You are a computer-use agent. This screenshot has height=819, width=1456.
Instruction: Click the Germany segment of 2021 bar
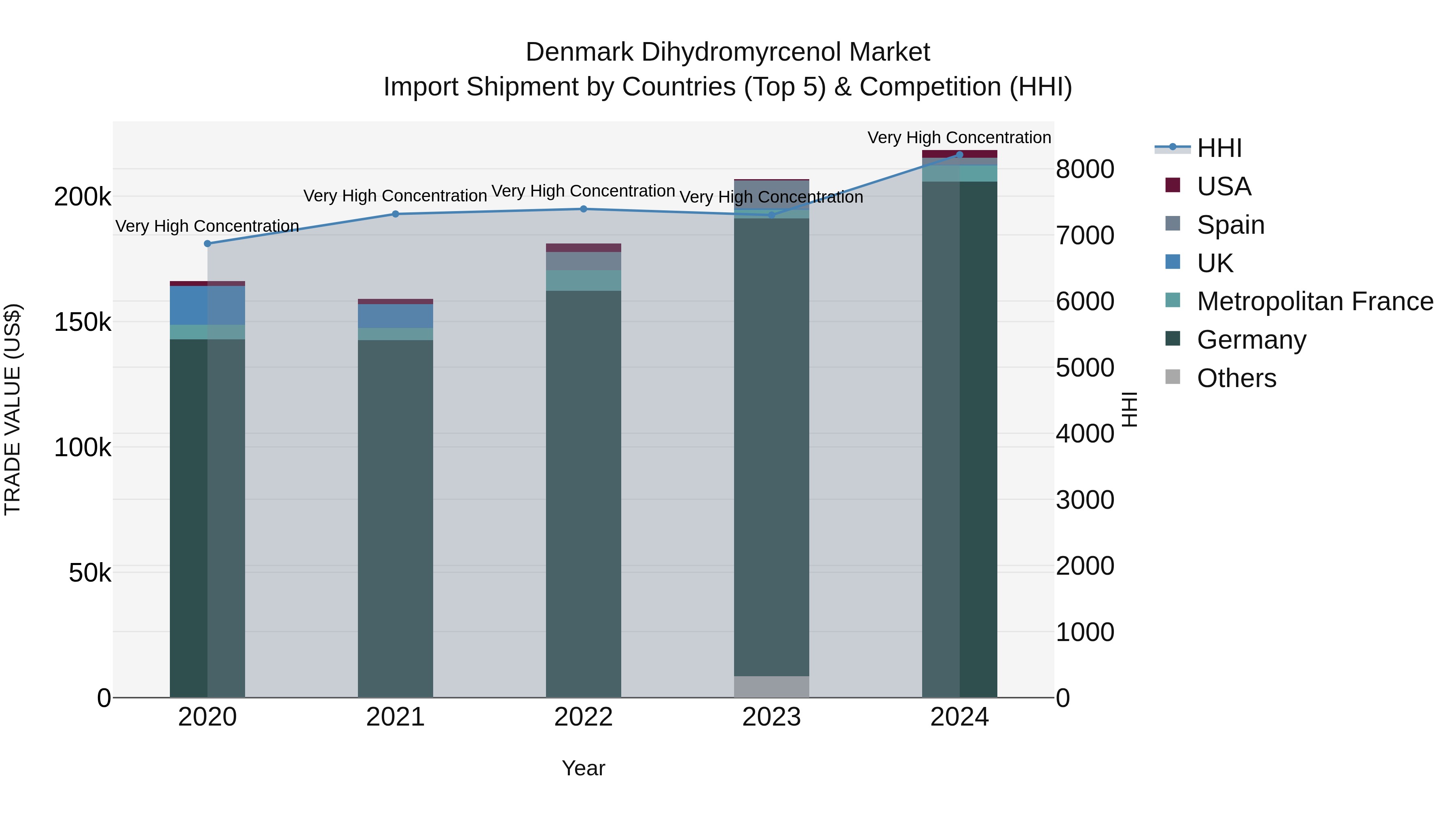coord(396,519)
